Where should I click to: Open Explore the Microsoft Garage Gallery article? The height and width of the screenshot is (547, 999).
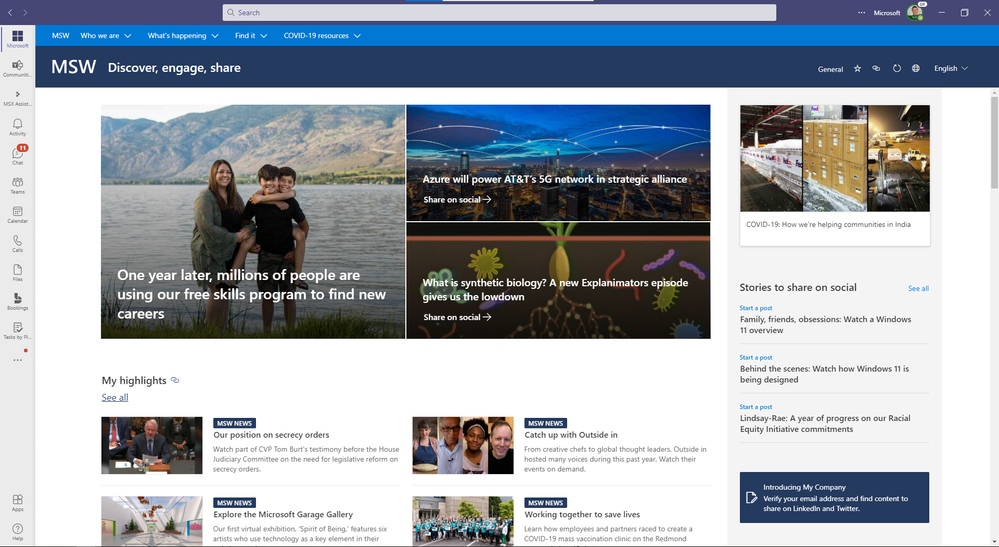tap(283, 515)
